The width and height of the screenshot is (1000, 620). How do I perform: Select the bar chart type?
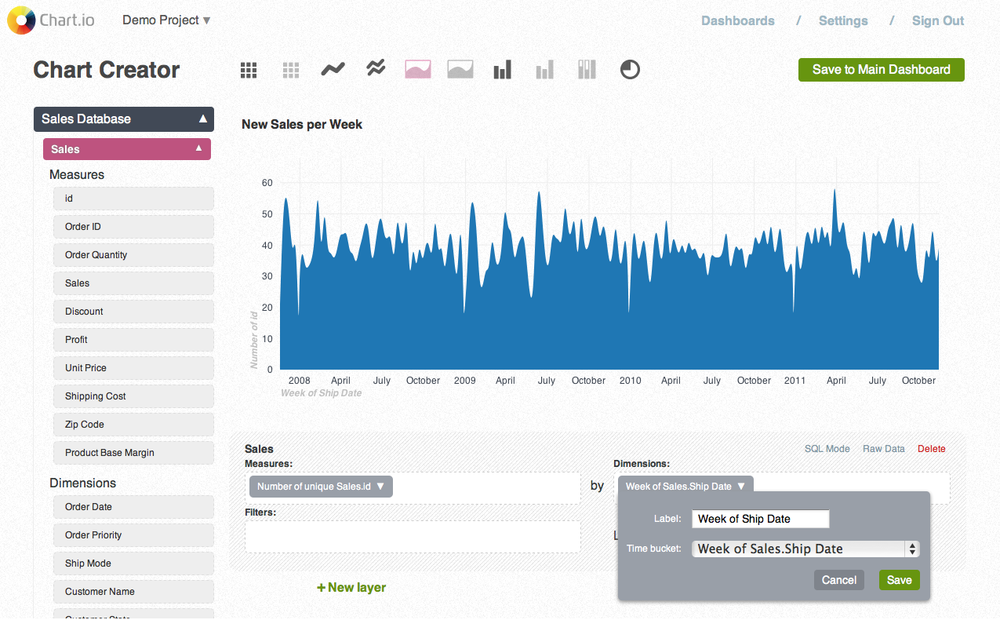pos(501,69)
